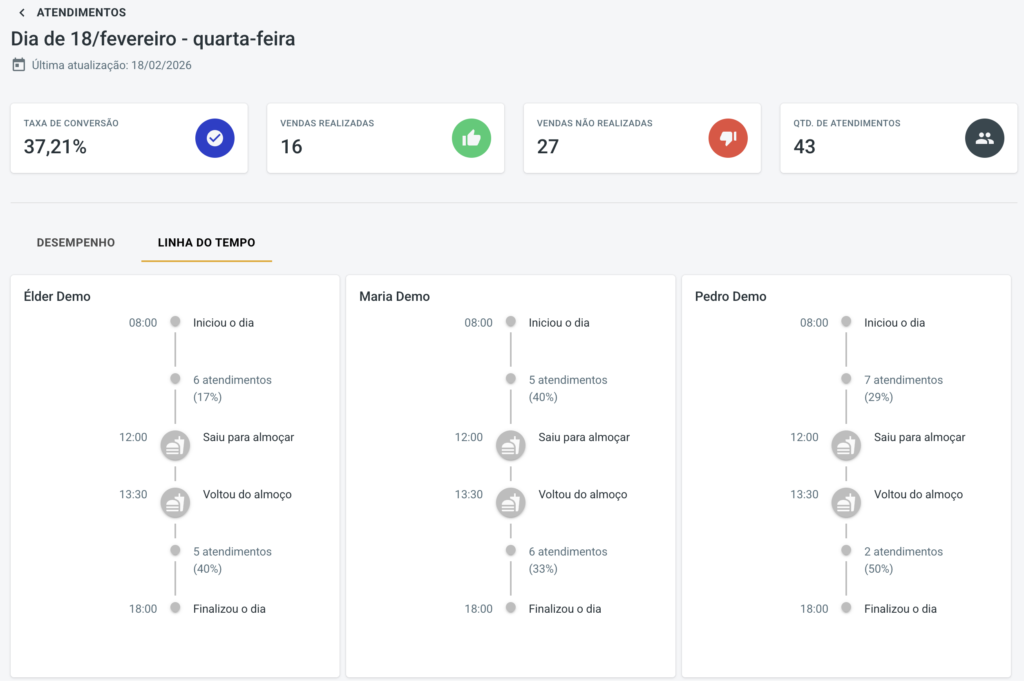This screenshot has height=681, width=1024.
Task: Click the dark people icon for atendimentos
Action: point(985,138)
